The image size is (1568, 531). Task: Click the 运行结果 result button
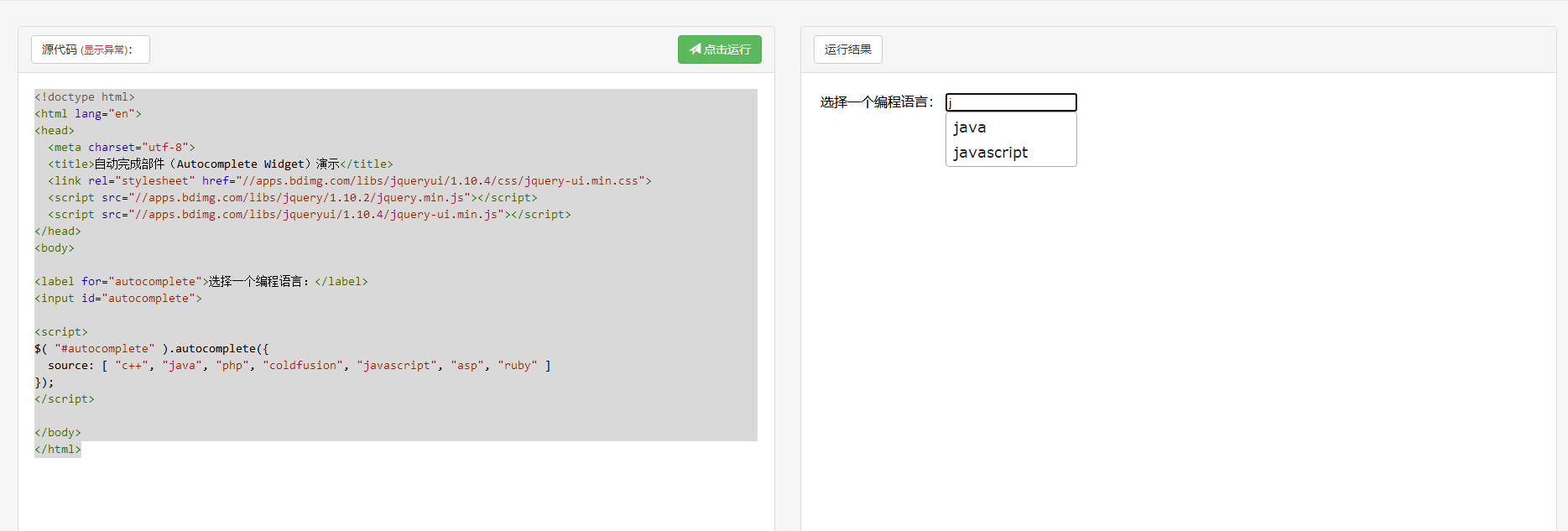click(848, 49)
